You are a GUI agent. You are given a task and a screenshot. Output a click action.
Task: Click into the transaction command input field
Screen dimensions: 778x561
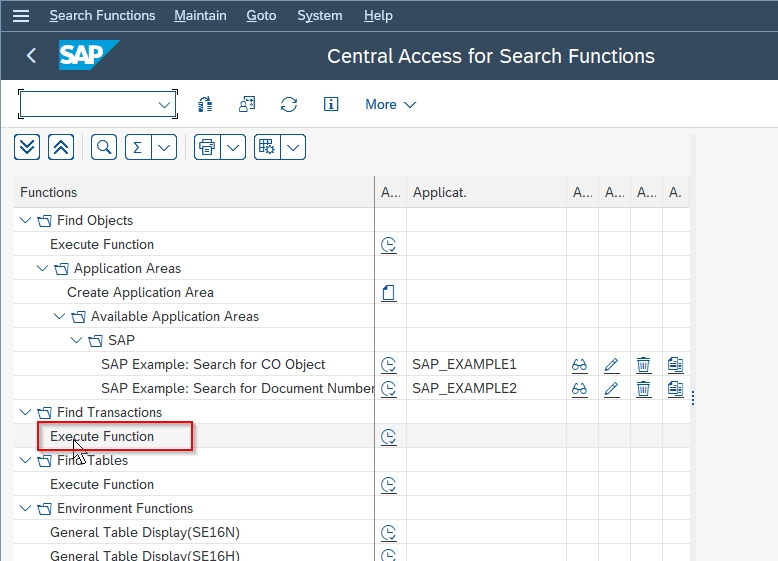[x=87, y=104]
